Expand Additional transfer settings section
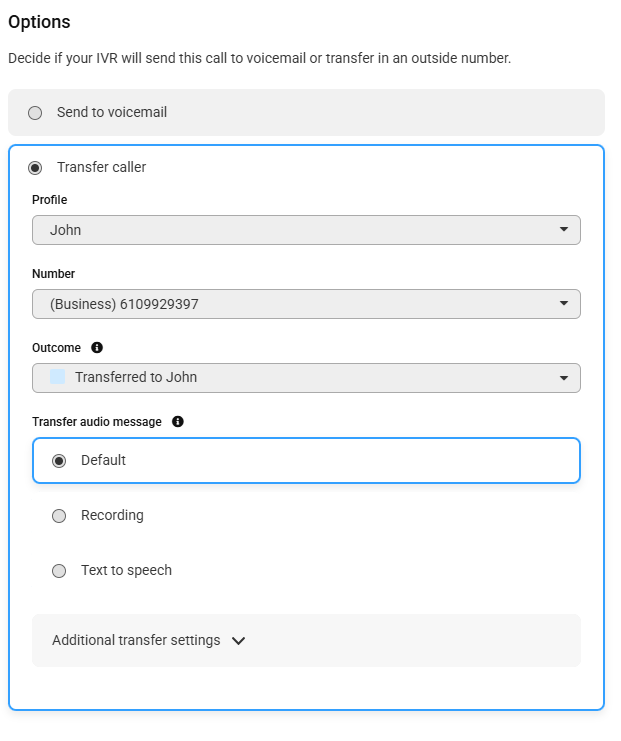Viewport: 621px width, 741px height. tap(306, 640)
